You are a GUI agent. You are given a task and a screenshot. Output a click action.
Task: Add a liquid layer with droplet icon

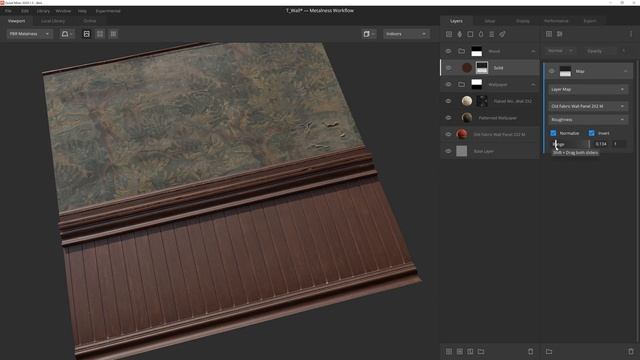(481, 34)
